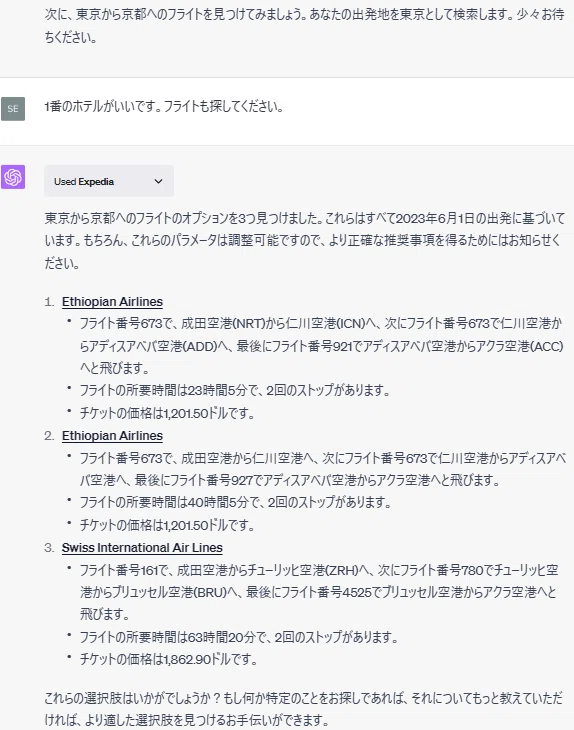Click the option 2 route text ending 927でアディスアベバ空港
The width and height of the screenshot is (574, 730).
[323, 469]
